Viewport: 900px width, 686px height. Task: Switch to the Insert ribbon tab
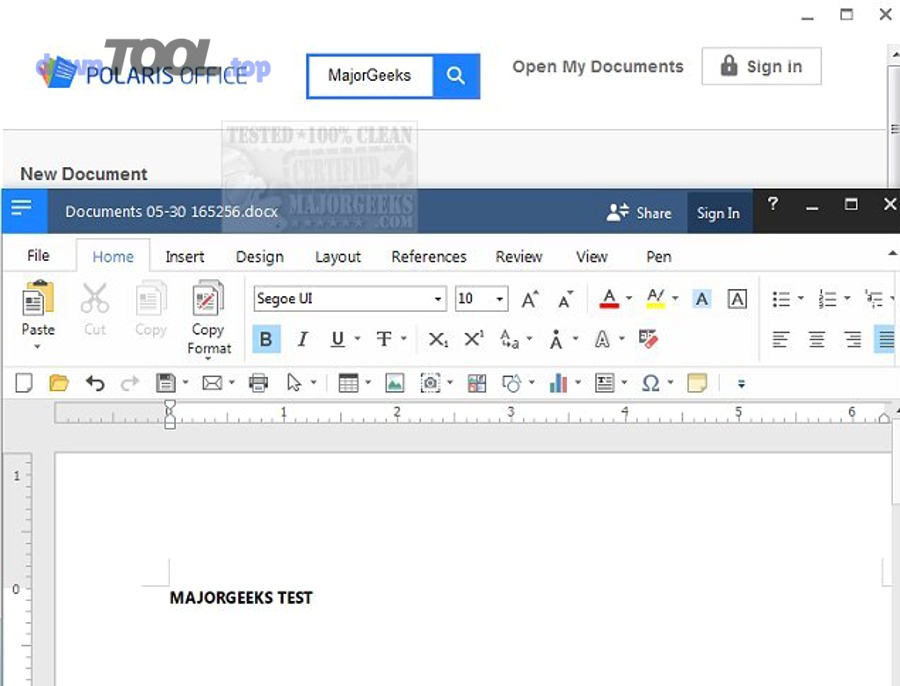pos(185,257)
